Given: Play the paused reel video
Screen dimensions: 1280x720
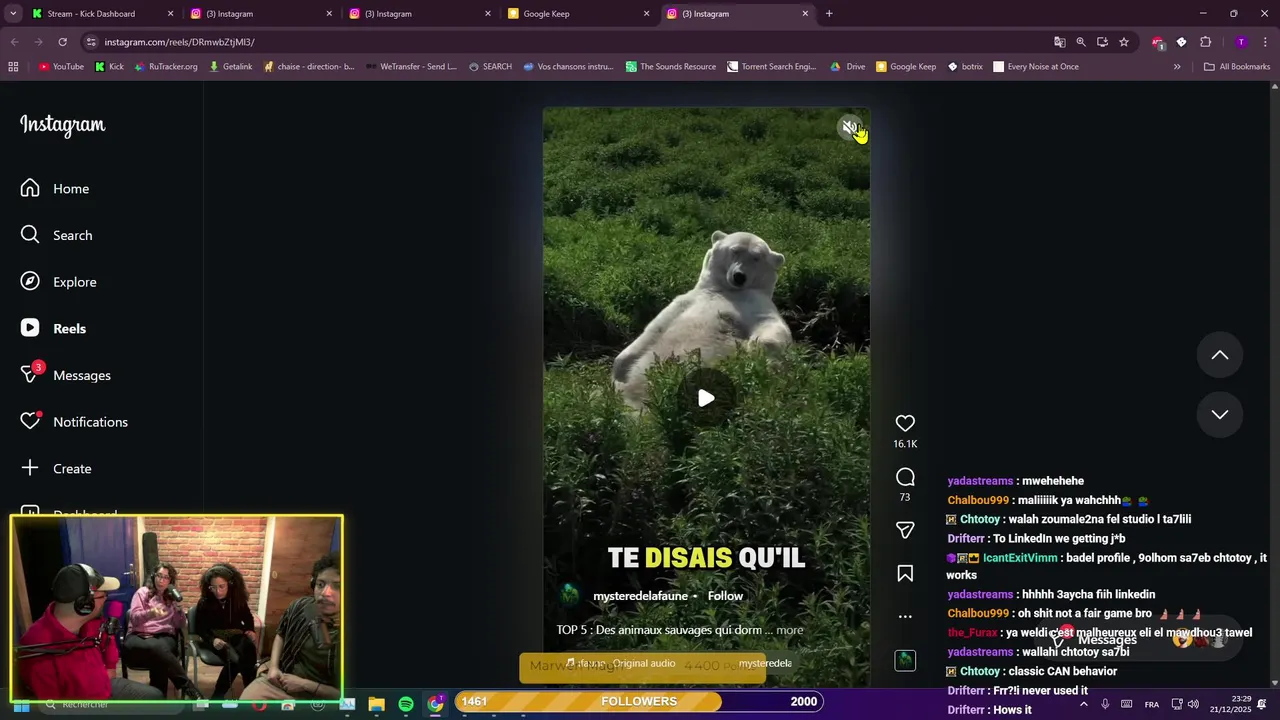Looking at the screenshot, I should point(706,398).
